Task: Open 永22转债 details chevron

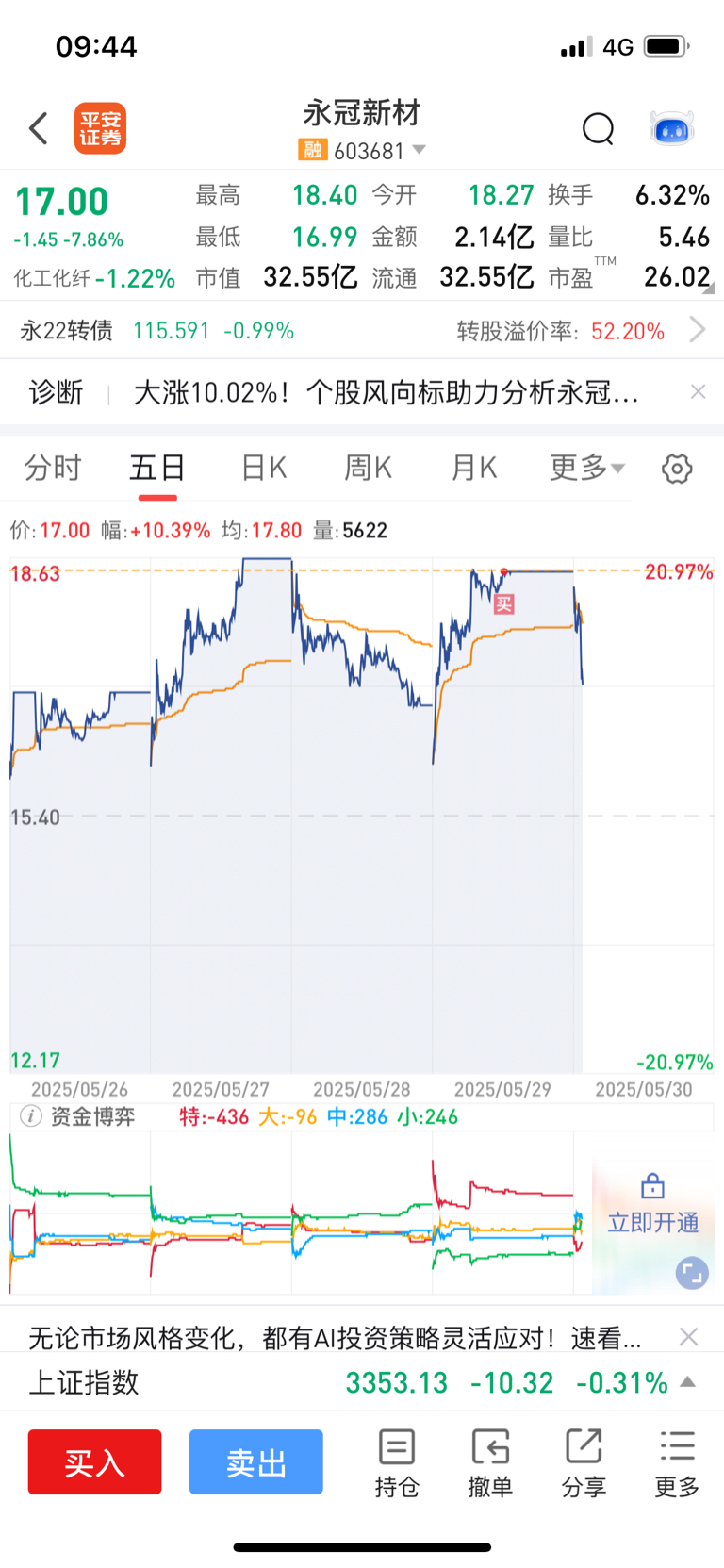Action: click(698, 330)
